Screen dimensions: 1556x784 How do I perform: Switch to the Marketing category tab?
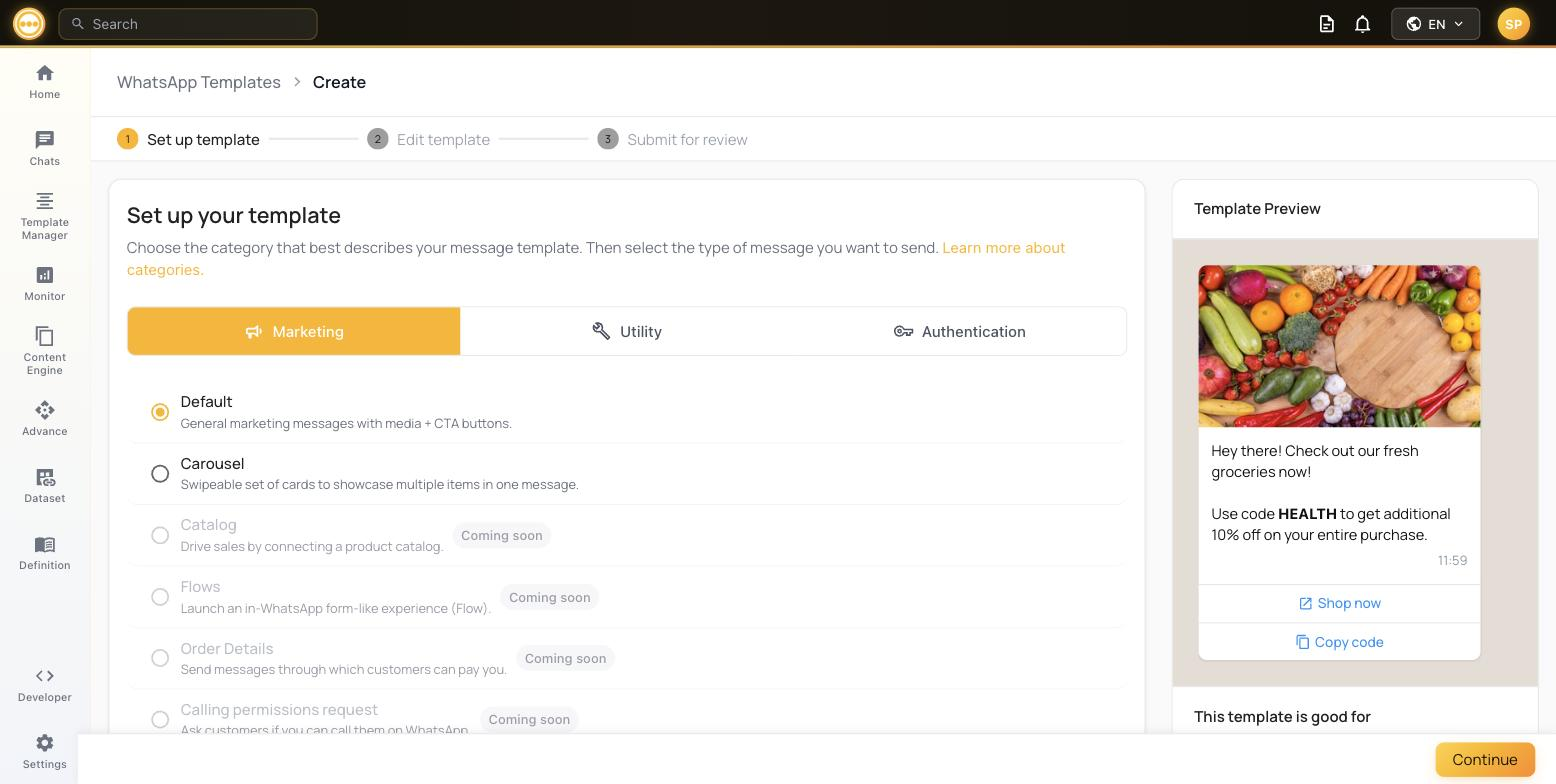(294, 331)
